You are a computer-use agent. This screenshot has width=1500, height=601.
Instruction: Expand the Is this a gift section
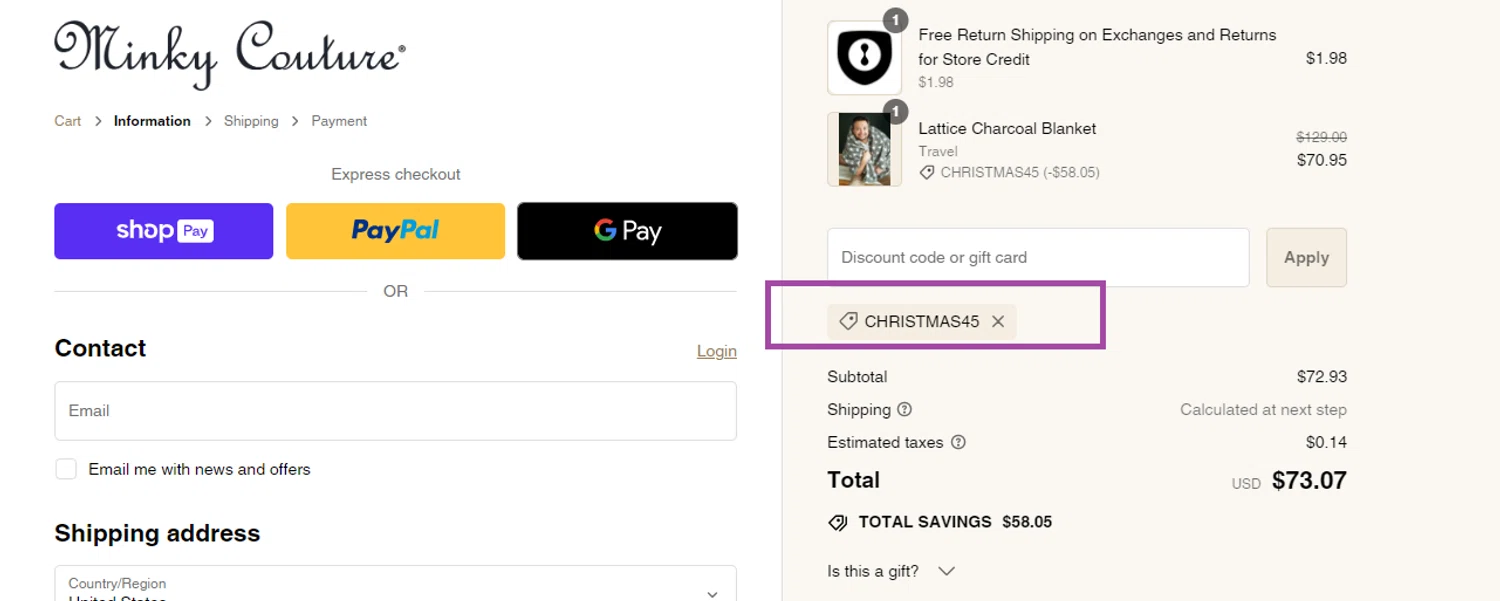pyautogui.click(x=946, y=571)
